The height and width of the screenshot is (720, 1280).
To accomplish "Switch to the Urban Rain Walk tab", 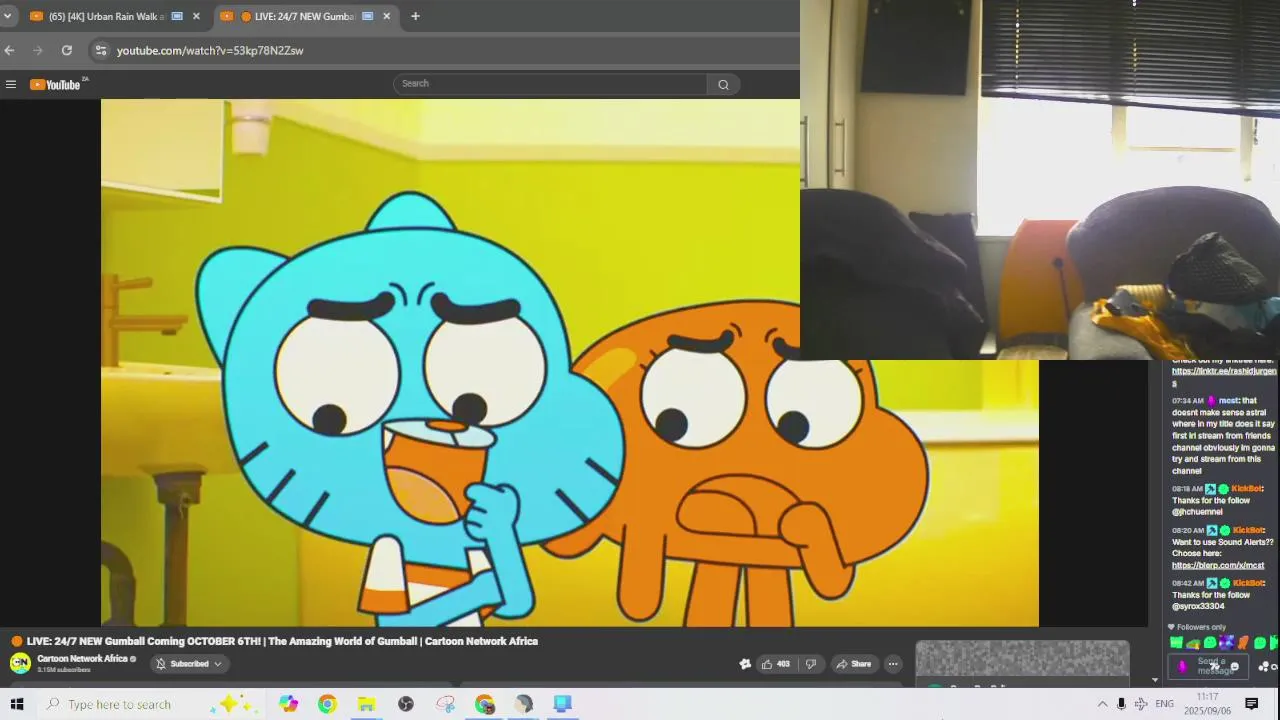I will (105, 16).
